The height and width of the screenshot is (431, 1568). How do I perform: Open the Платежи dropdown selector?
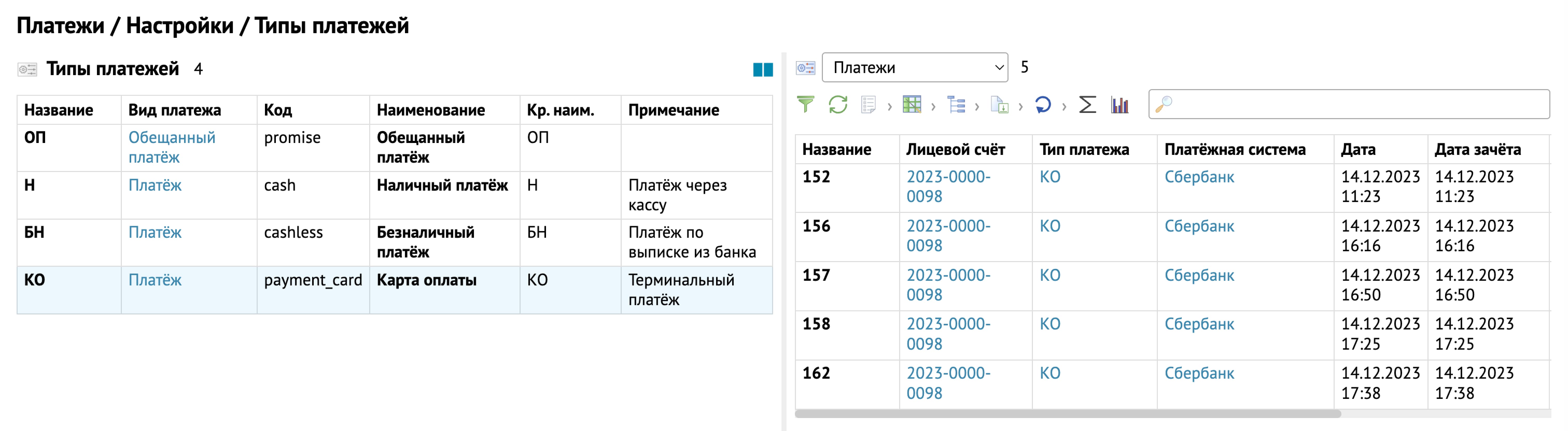point(915,68)
